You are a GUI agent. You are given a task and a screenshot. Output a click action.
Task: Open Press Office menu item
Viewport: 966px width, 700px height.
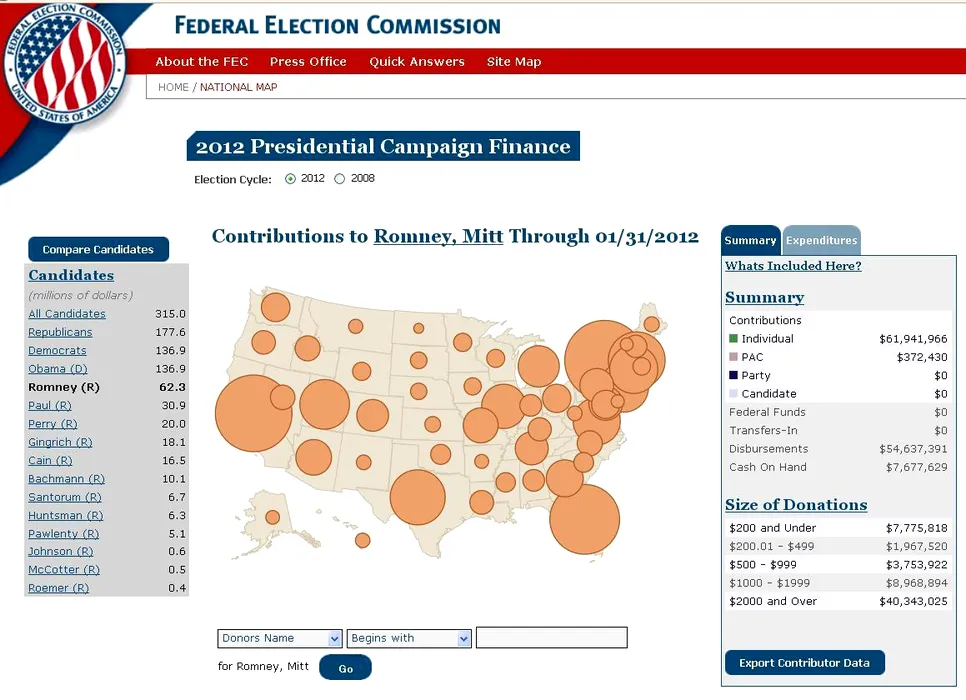(x=308, y=62)
